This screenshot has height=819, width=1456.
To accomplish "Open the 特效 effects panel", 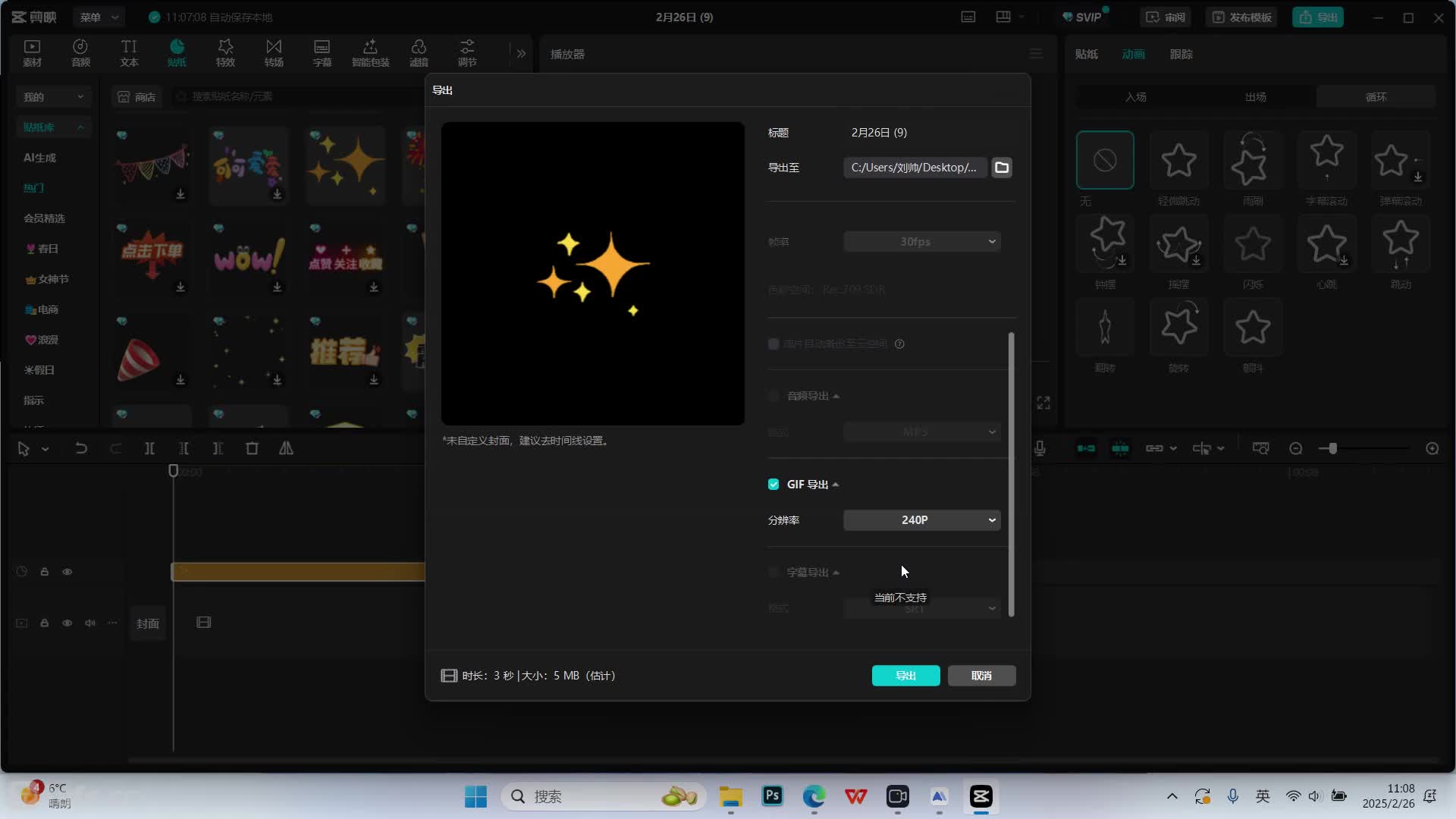I will (x=225, y=53).
